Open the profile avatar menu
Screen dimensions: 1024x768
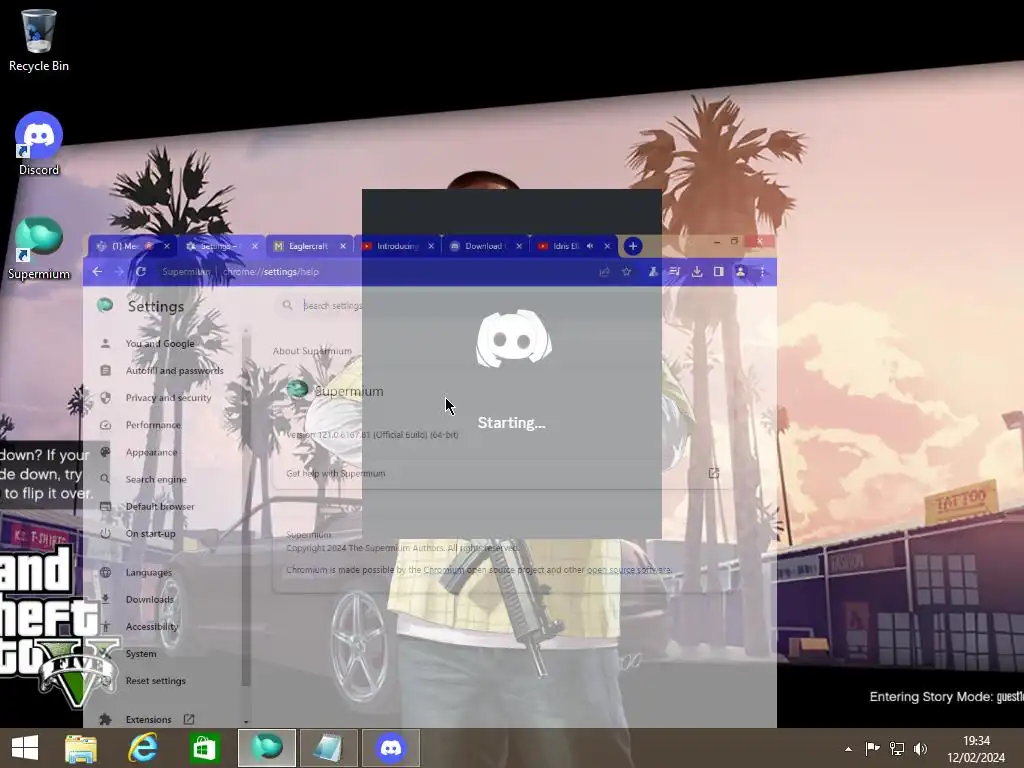point(741,272)
